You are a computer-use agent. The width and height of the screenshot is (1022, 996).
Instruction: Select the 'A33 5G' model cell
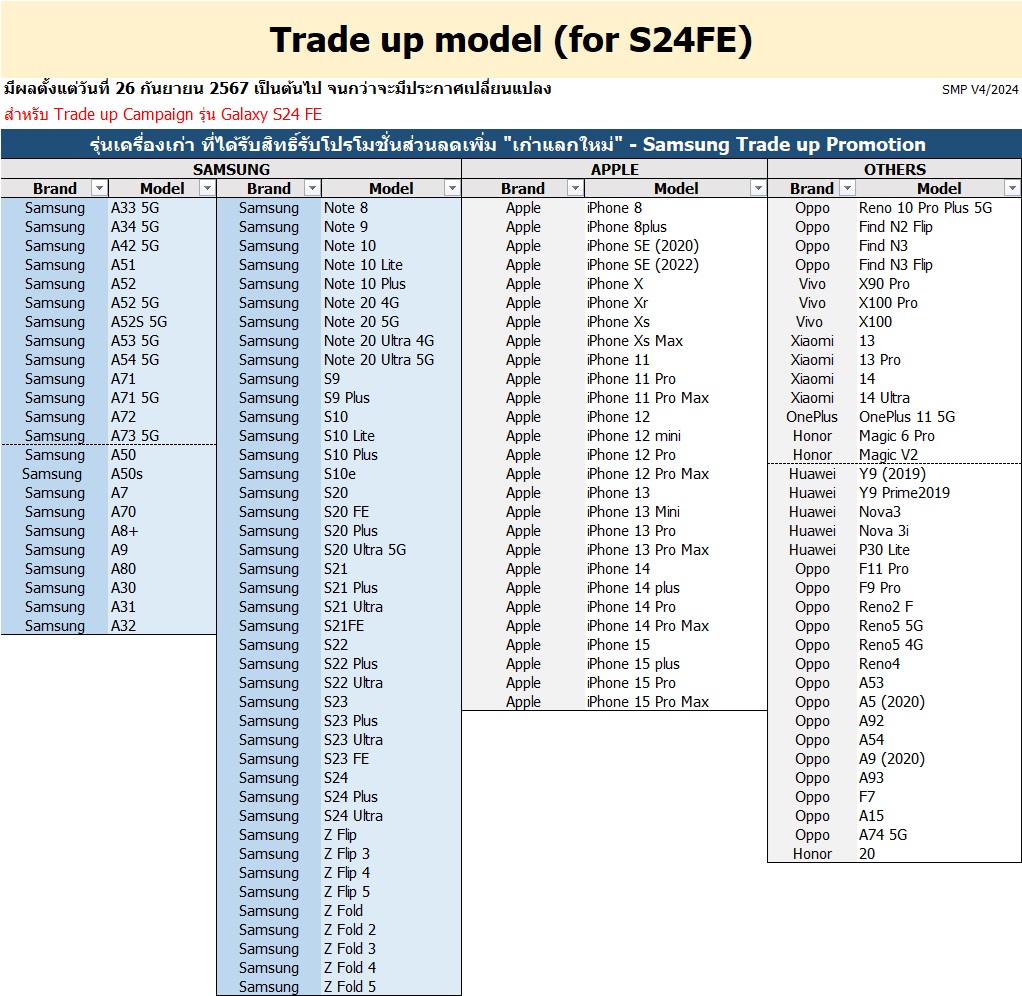(162, 208)
